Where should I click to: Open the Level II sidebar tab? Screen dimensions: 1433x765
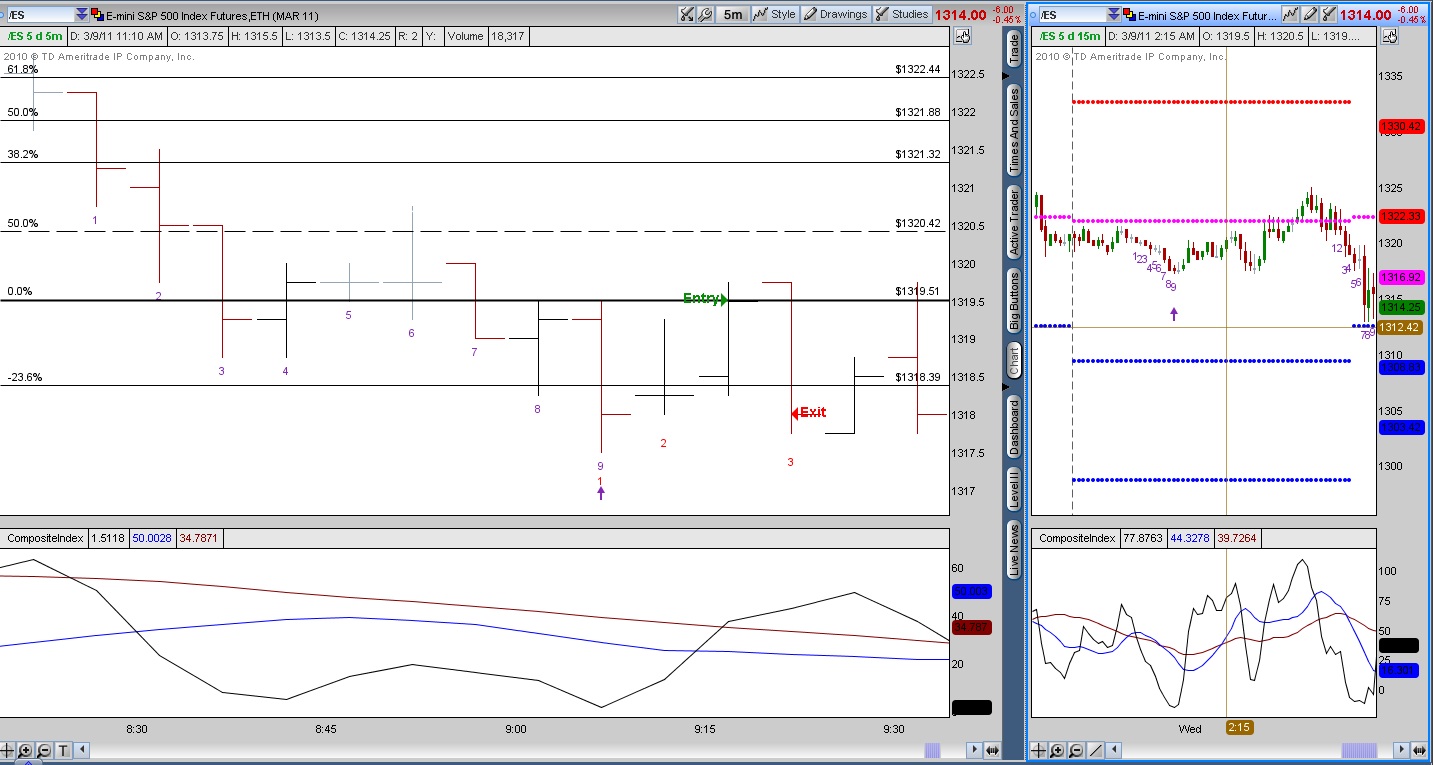[x=1013, y=489]
